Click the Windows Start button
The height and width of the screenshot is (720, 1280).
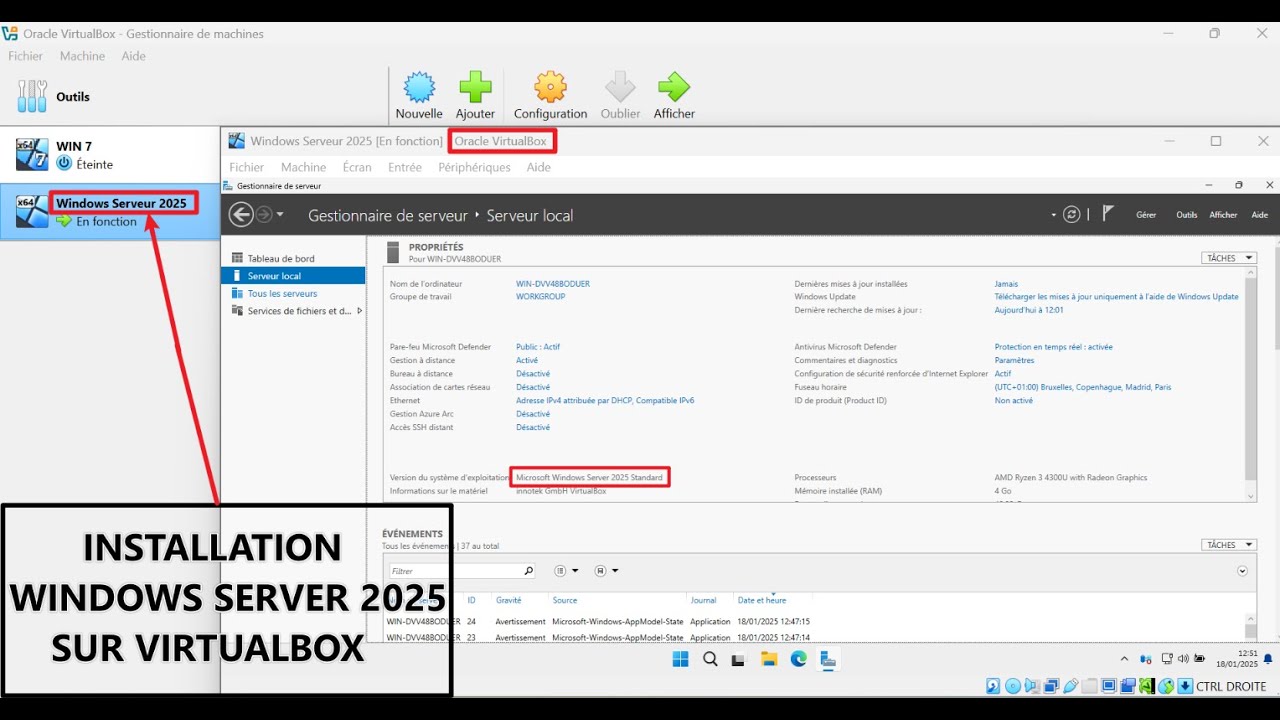[x=680, y=659]
